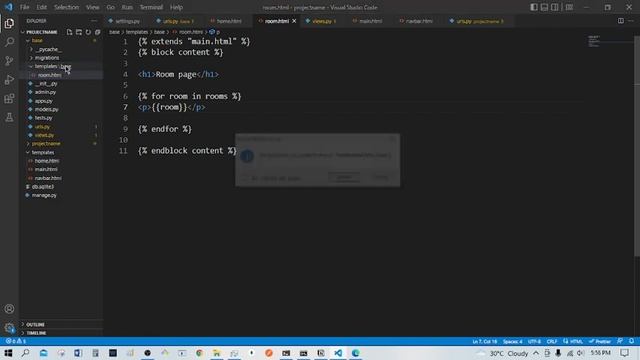Open Microsoft Edge from taskbar
The width and height of the screenshot is (640, 360).
(x=356, y=353)
